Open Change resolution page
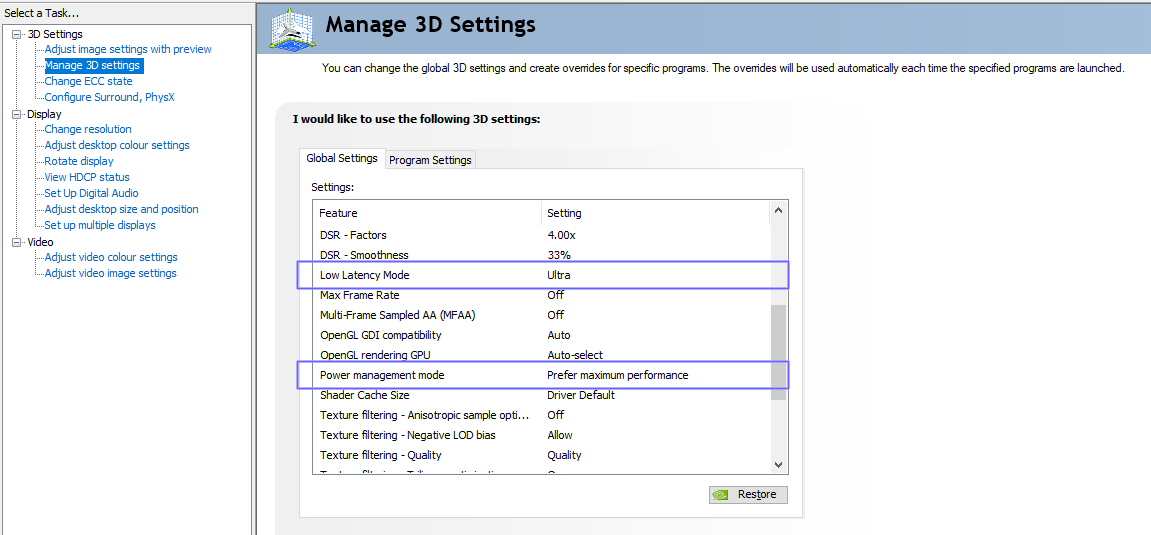Viewport: 1151px width, 535px height. 88,129
